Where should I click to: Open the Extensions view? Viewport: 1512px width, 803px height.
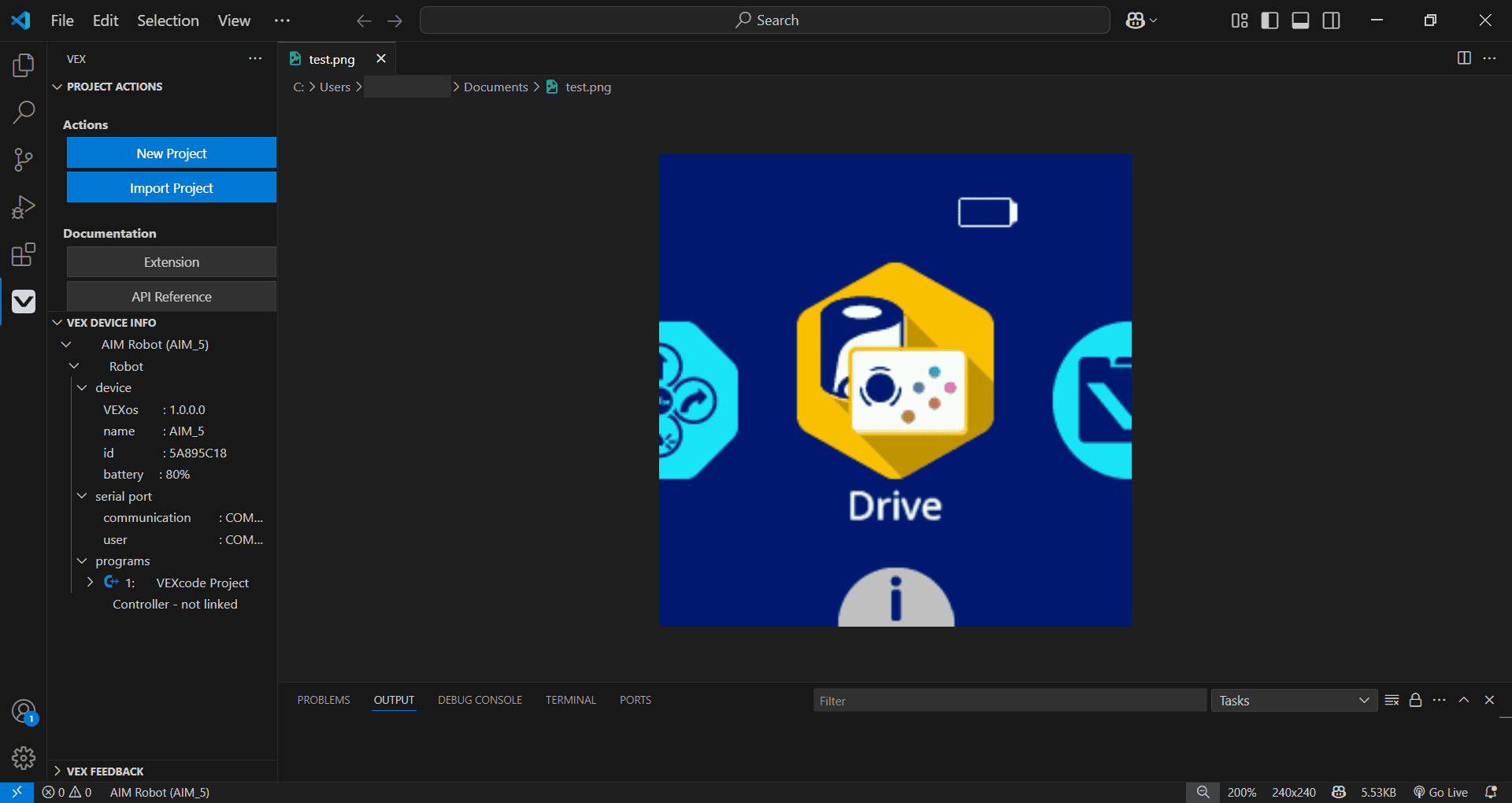(x=23, y=254)
